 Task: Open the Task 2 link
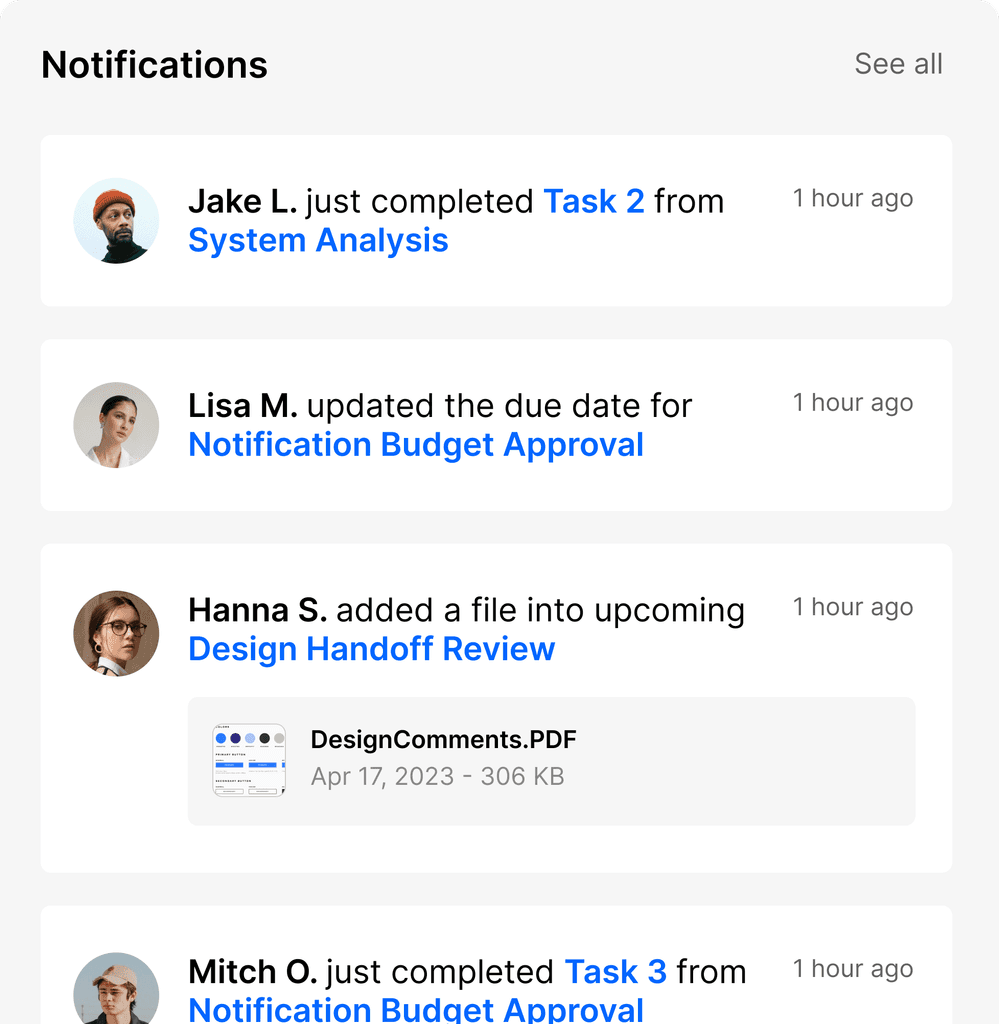pyautogui.click(x=594, y=201)
